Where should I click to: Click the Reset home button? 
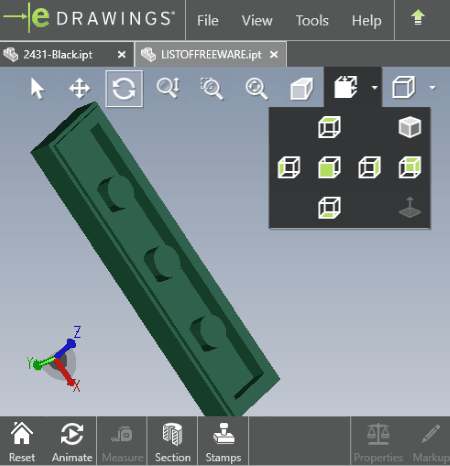click(x=22, y=442)
